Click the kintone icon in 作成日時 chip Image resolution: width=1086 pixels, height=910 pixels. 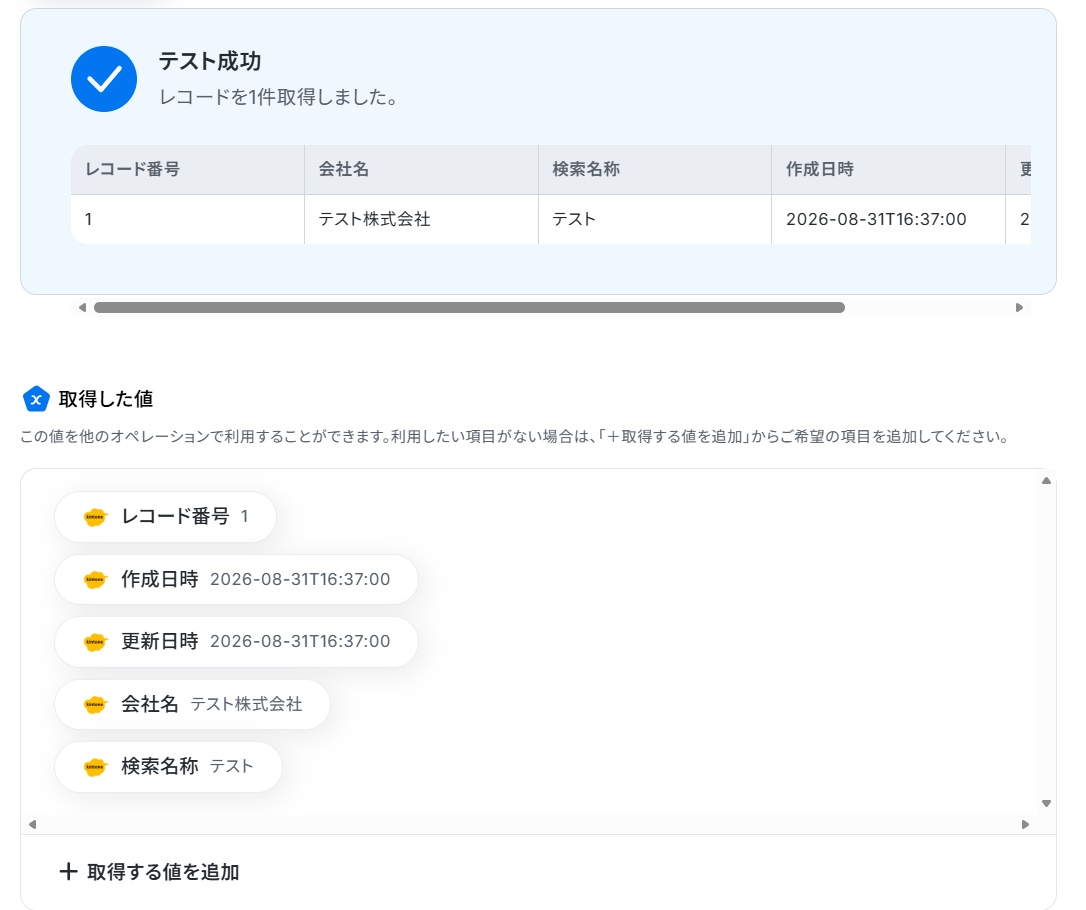(x=95, y=580)
